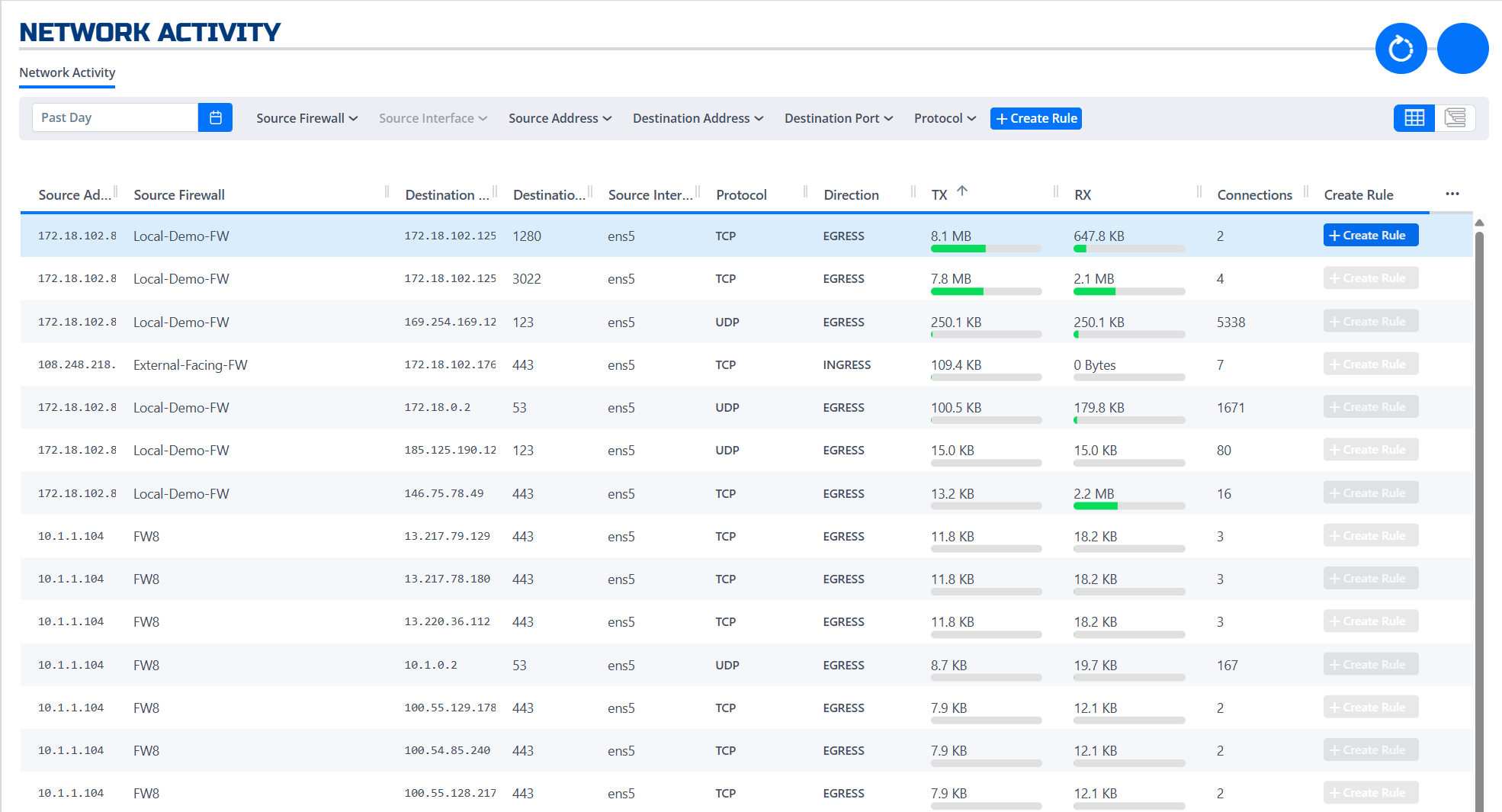Click the TX ascending sort arrow
Screen dimensions: 1502x812
[x=962, y=191]
